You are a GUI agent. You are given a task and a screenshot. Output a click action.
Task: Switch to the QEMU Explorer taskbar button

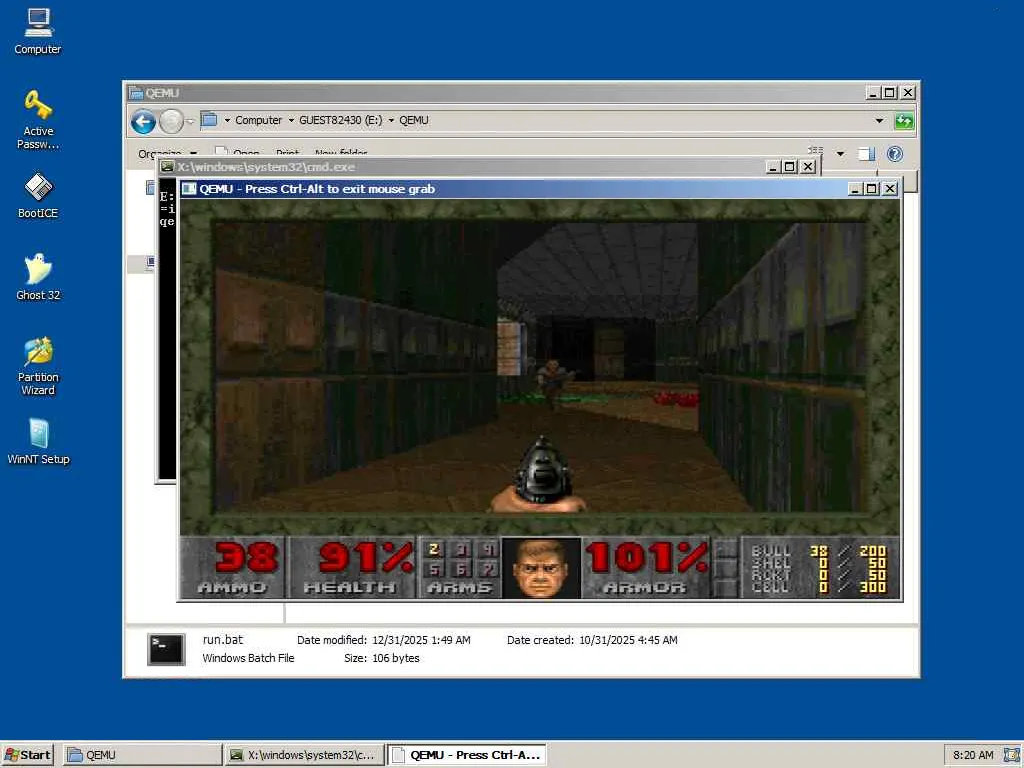click(142, 755)
